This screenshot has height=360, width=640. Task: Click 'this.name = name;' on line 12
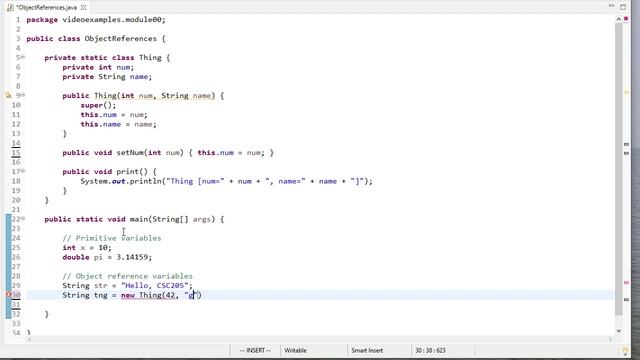tap(118, 124)
